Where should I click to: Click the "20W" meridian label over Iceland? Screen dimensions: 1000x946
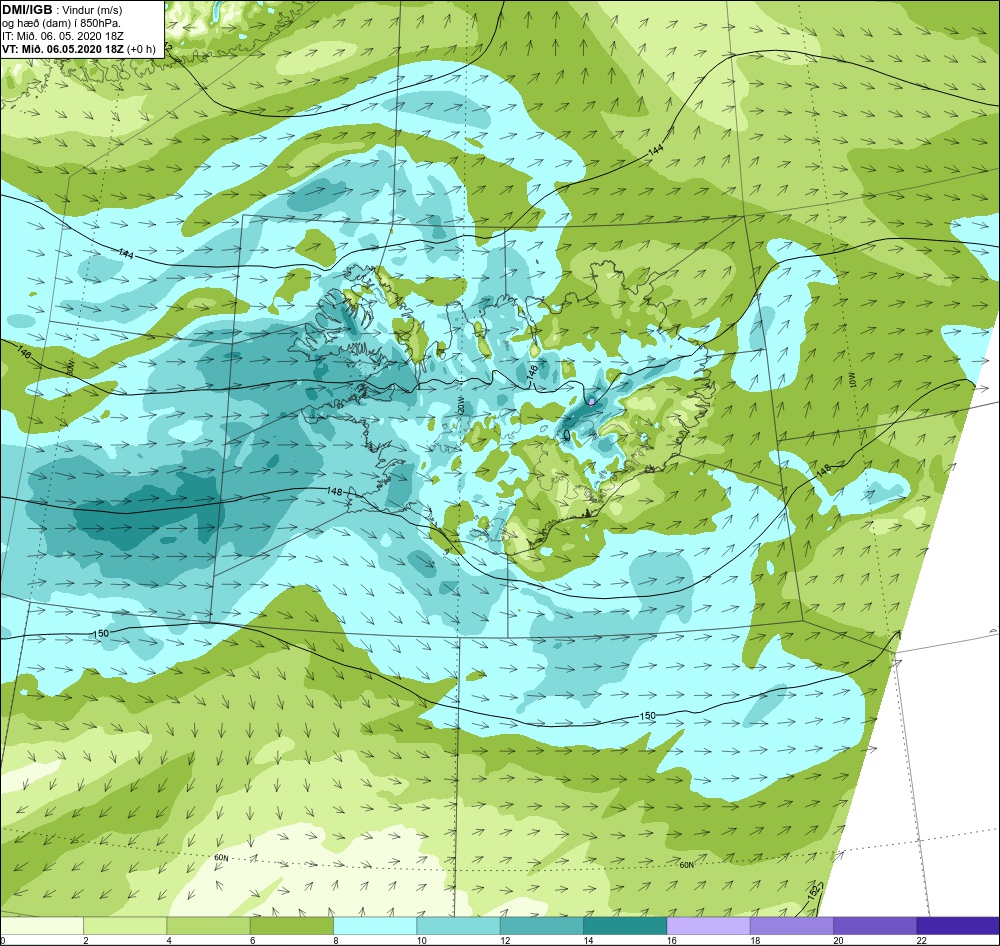[459, 406]
